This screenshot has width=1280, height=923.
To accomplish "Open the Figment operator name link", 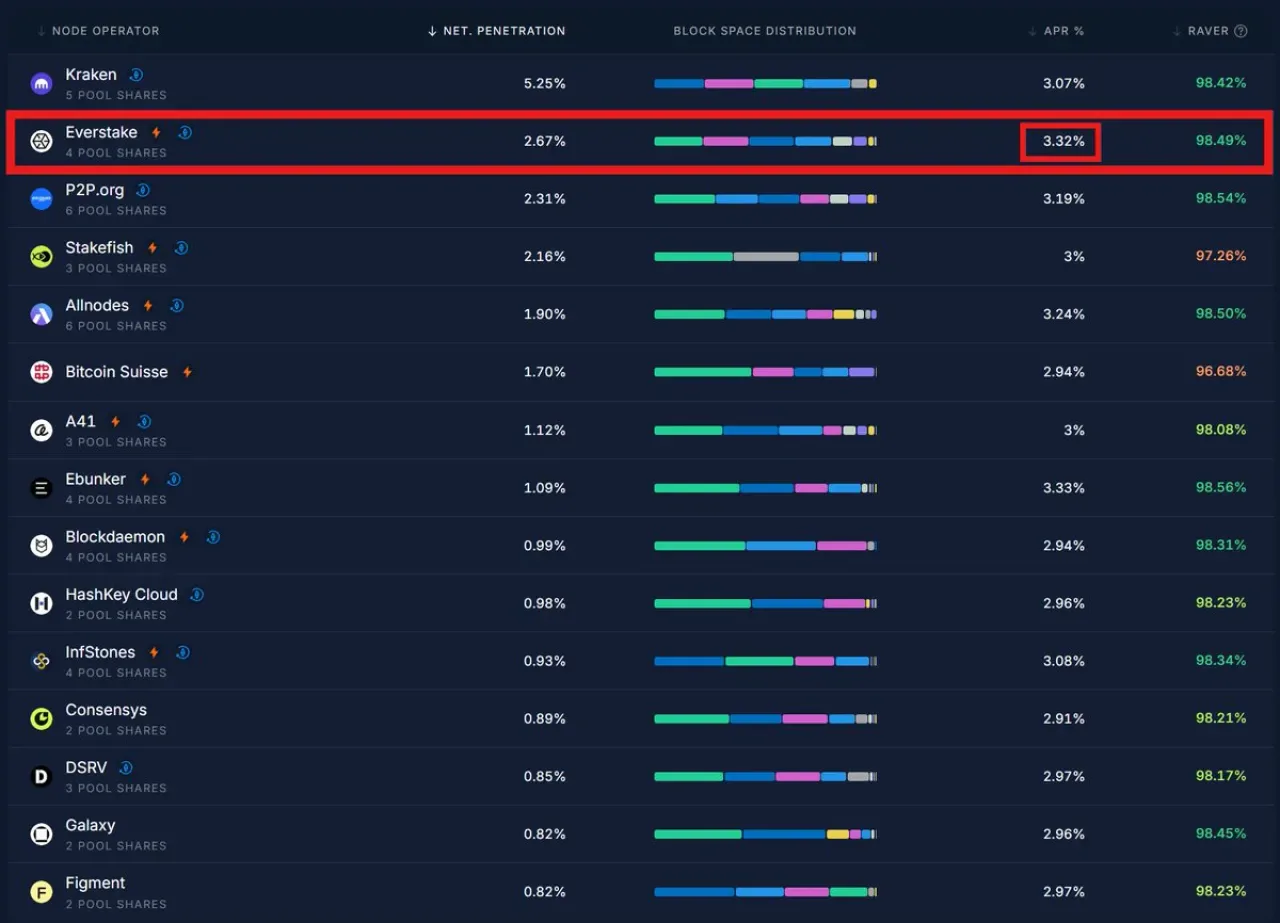I will [95, 883].
